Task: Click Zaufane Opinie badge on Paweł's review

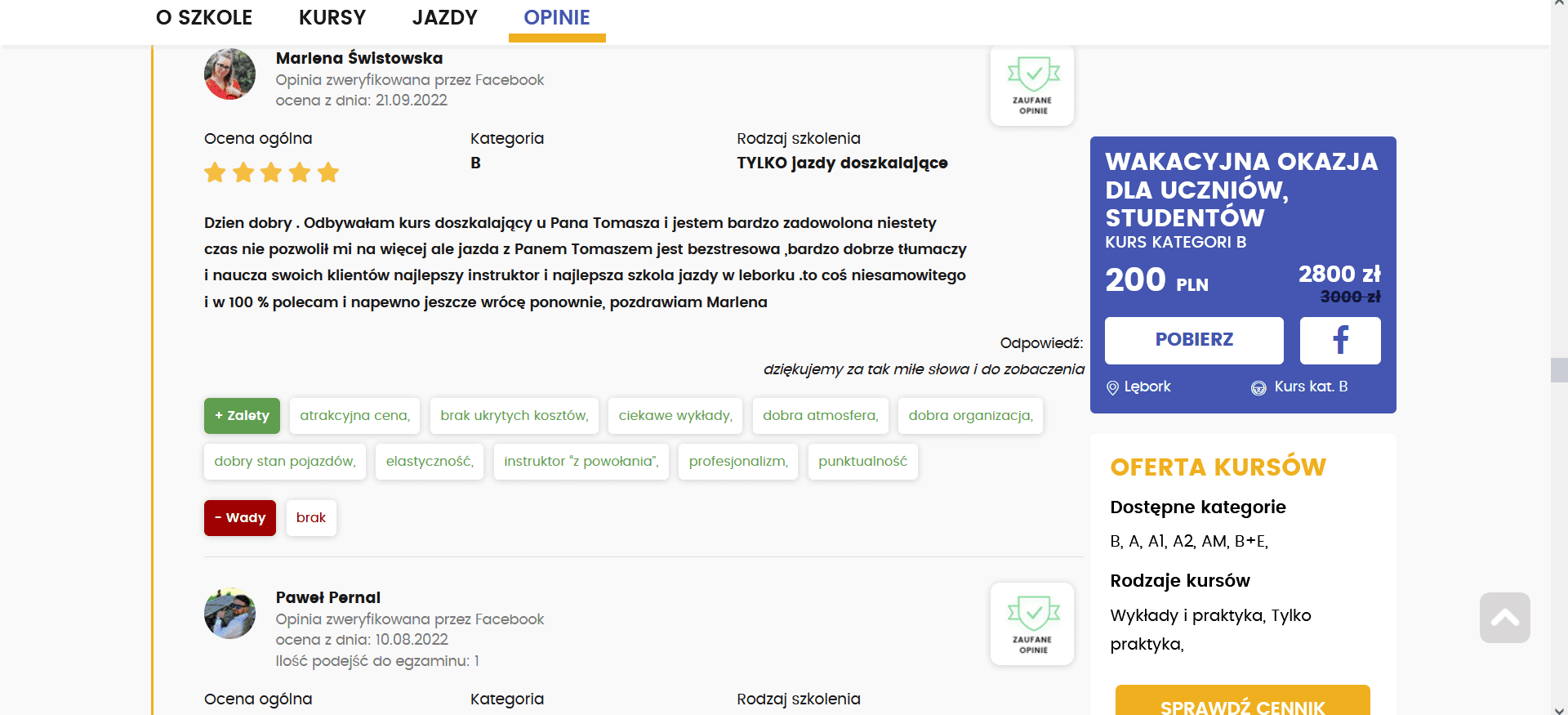Action: pyautogui.click(x=1032, y=624)
